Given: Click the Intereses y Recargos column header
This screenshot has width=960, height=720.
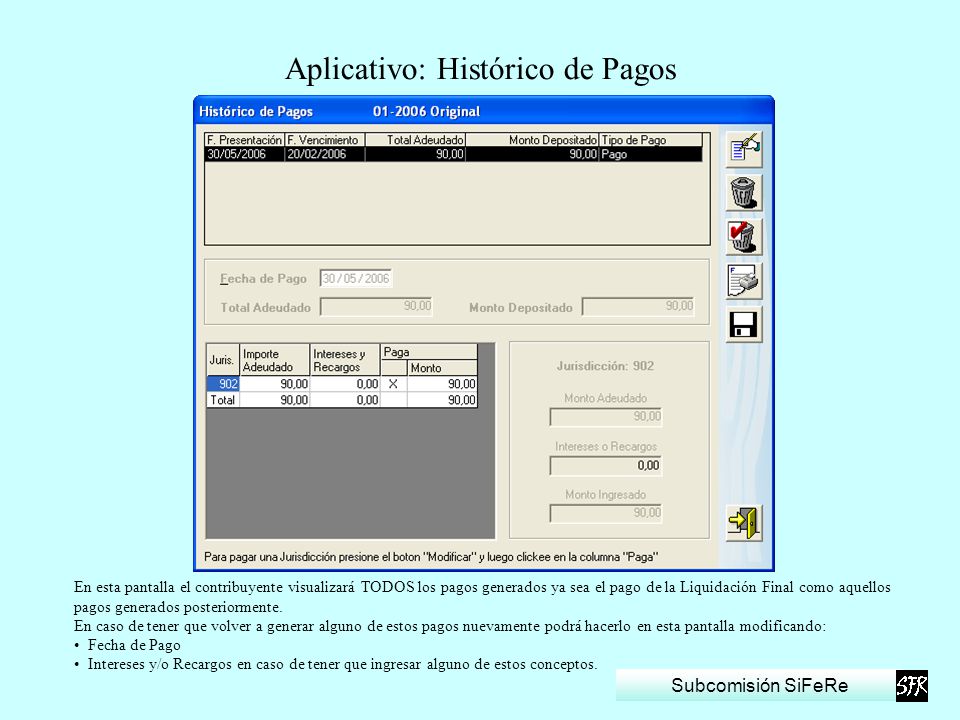Looking at the screenshot, I should click(x=345, y=360).
